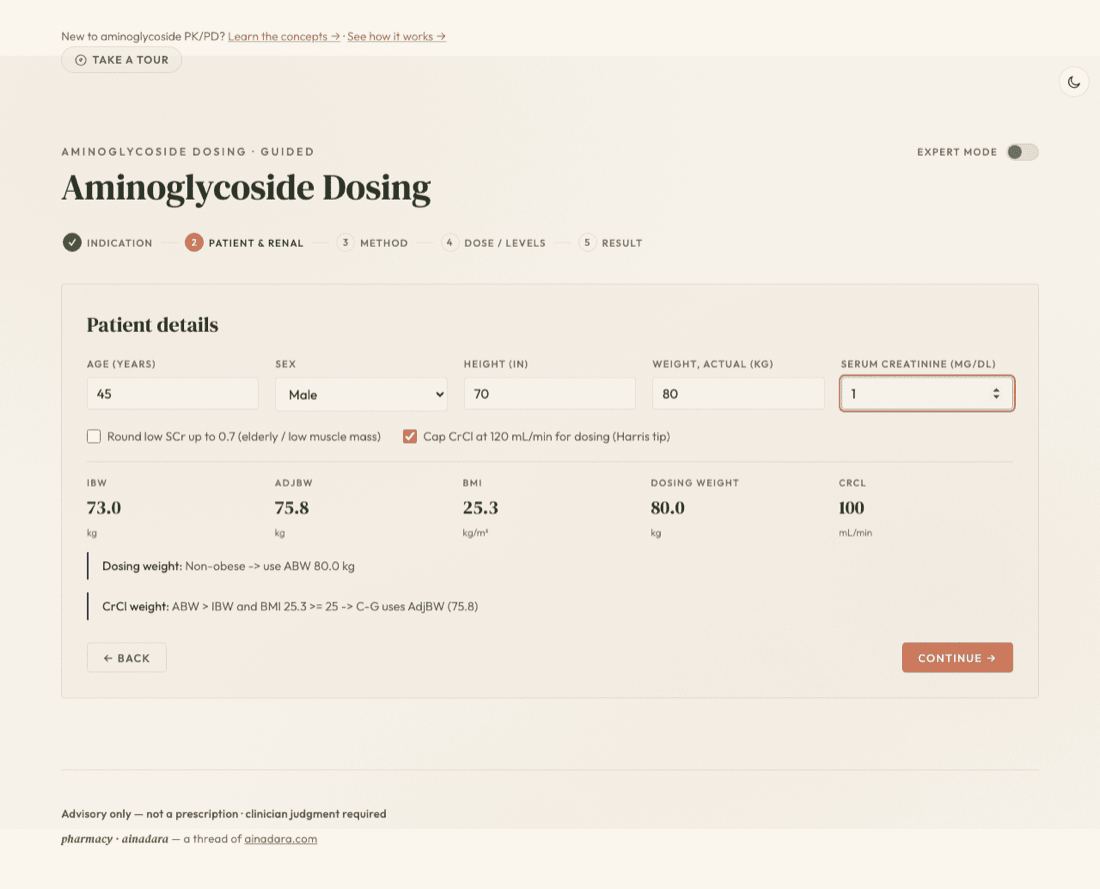Toggle dark mode moon icon
The width and height of the screenshot is (1100, 889).
1073,82
